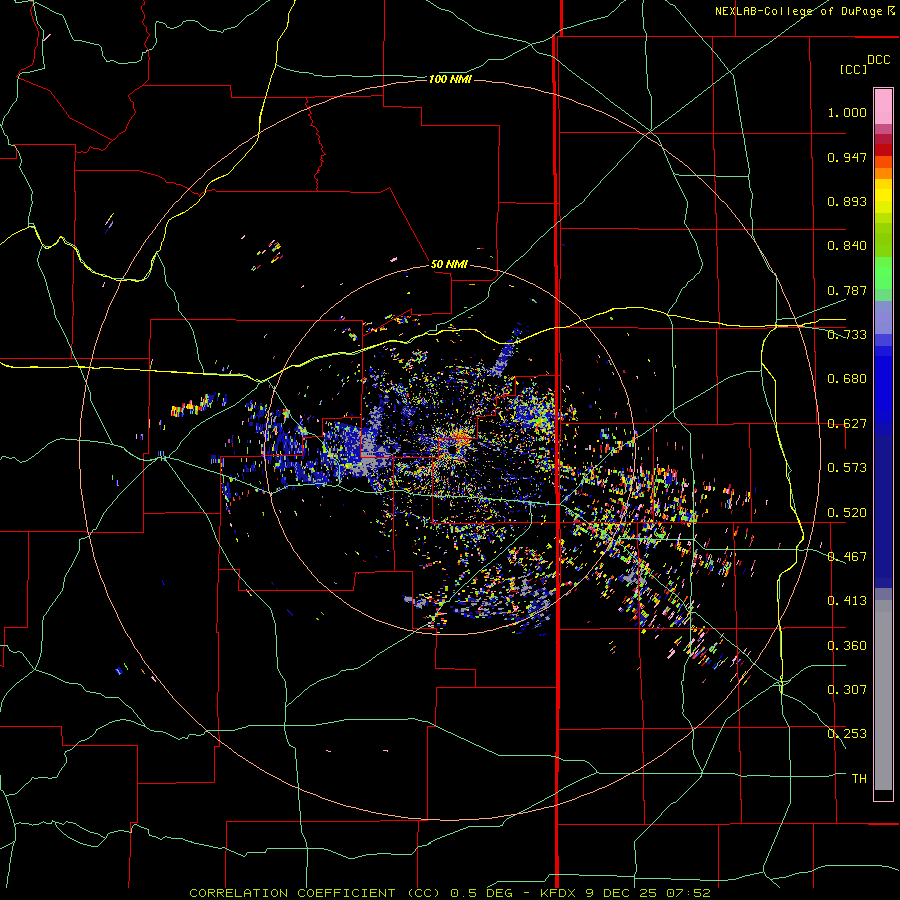Pick the red swatch just above 0.947 on the color bar

coord(883,150)
